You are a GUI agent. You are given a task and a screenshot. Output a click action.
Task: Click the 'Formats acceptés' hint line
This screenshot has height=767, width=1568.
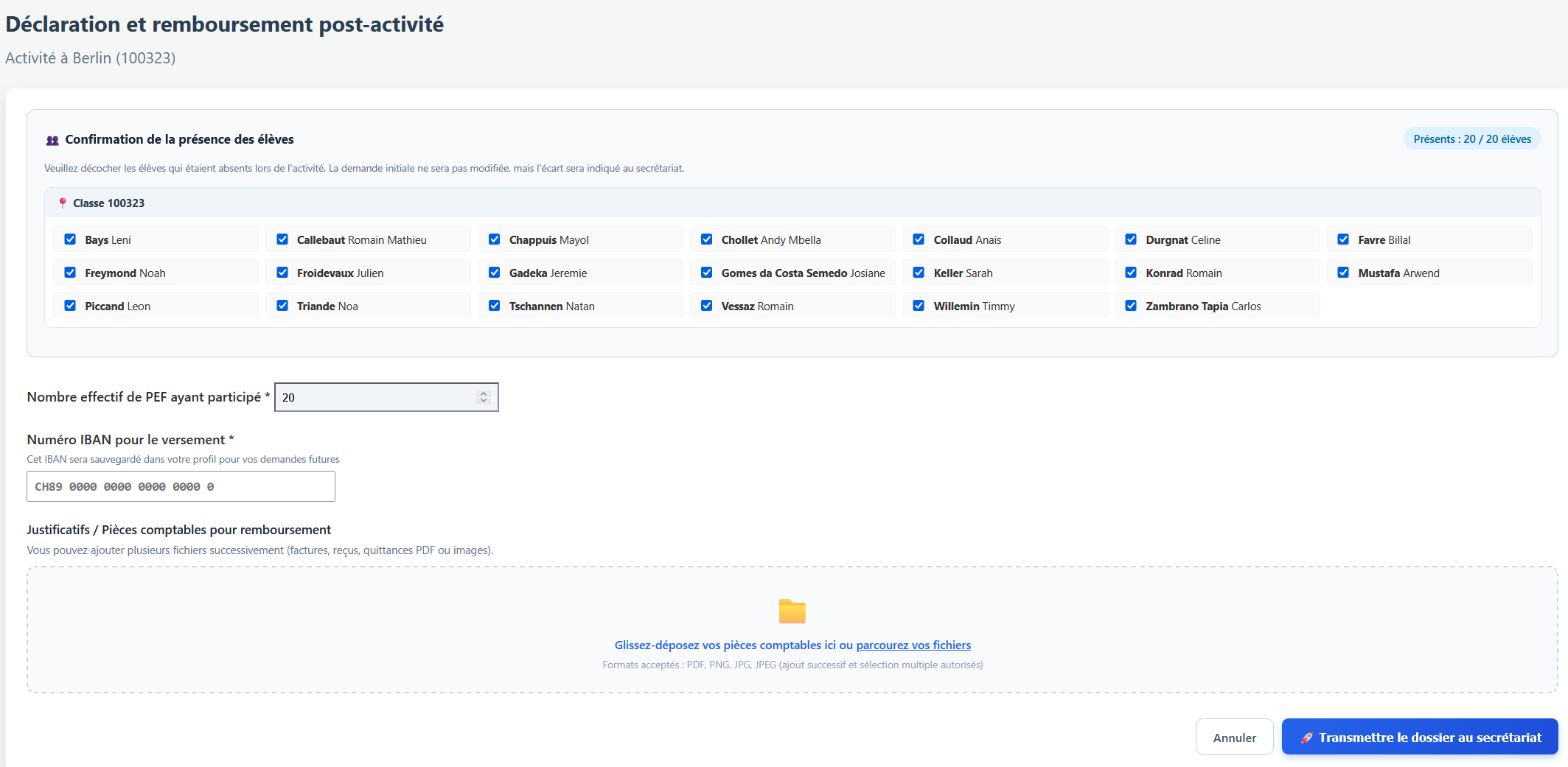792,665
